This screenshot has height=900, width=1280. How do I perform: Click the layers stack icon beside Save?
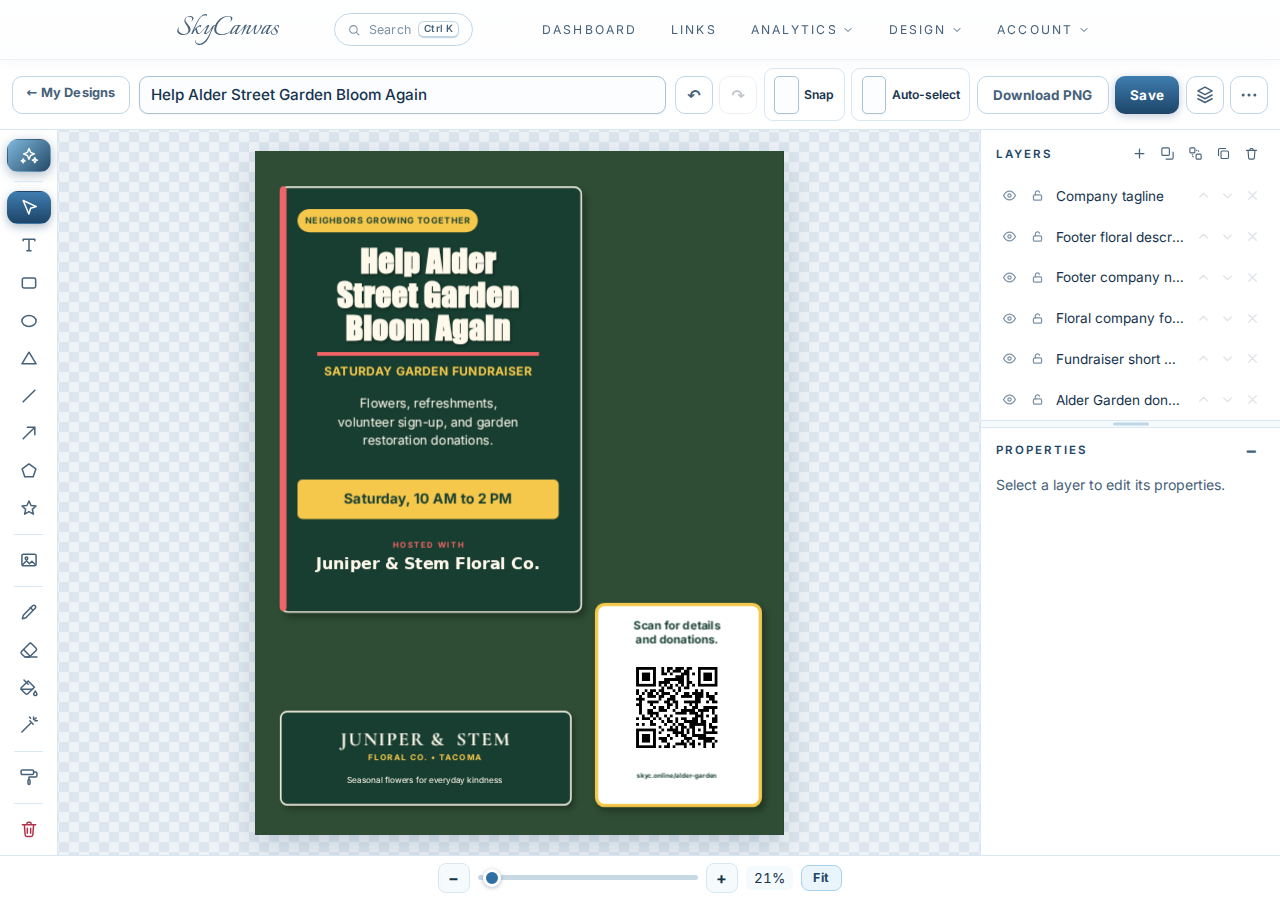(x=1205, y=95)
